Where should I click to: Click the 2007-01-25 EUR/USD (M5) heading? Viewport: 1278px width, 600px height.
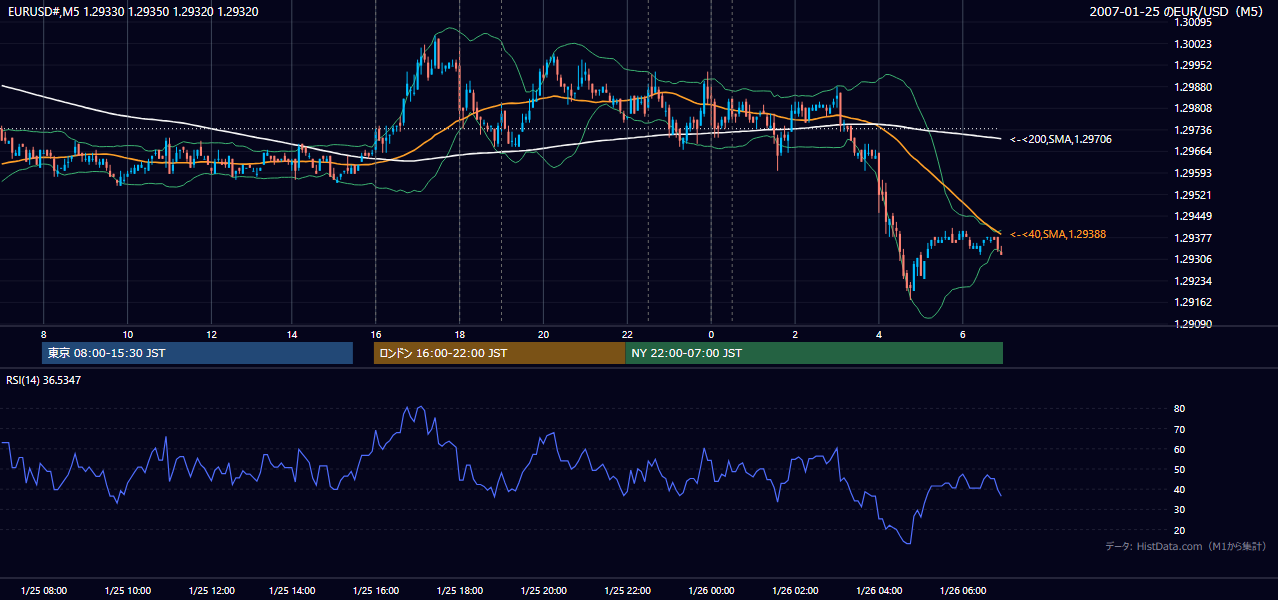1178,11
